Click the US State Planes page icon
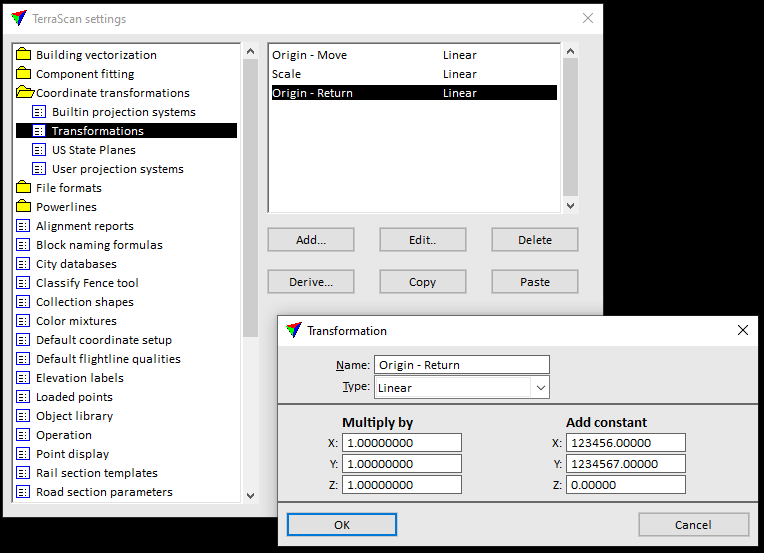The width and height of the screenshot is (764, 553). (40, 150)
